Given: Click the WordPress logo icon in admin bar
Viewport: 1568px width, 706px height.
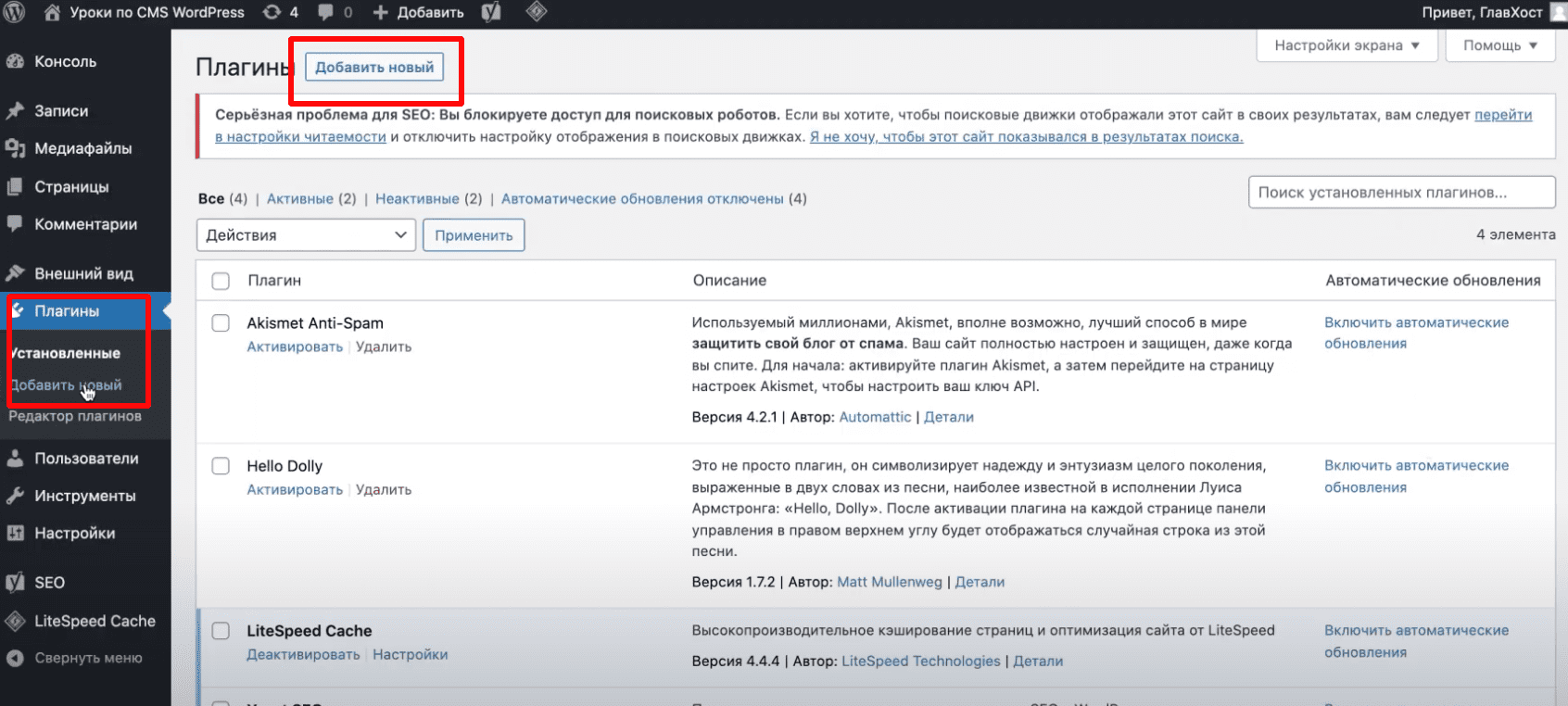Looking at the screenshot, I should coord(15,13).
